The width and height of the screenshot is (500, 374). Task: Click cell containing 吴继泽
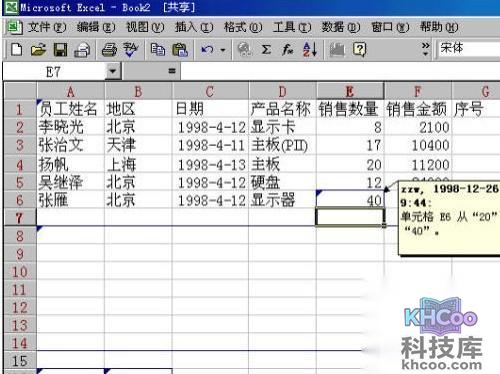pyautogui.click(x=70, y=182)
